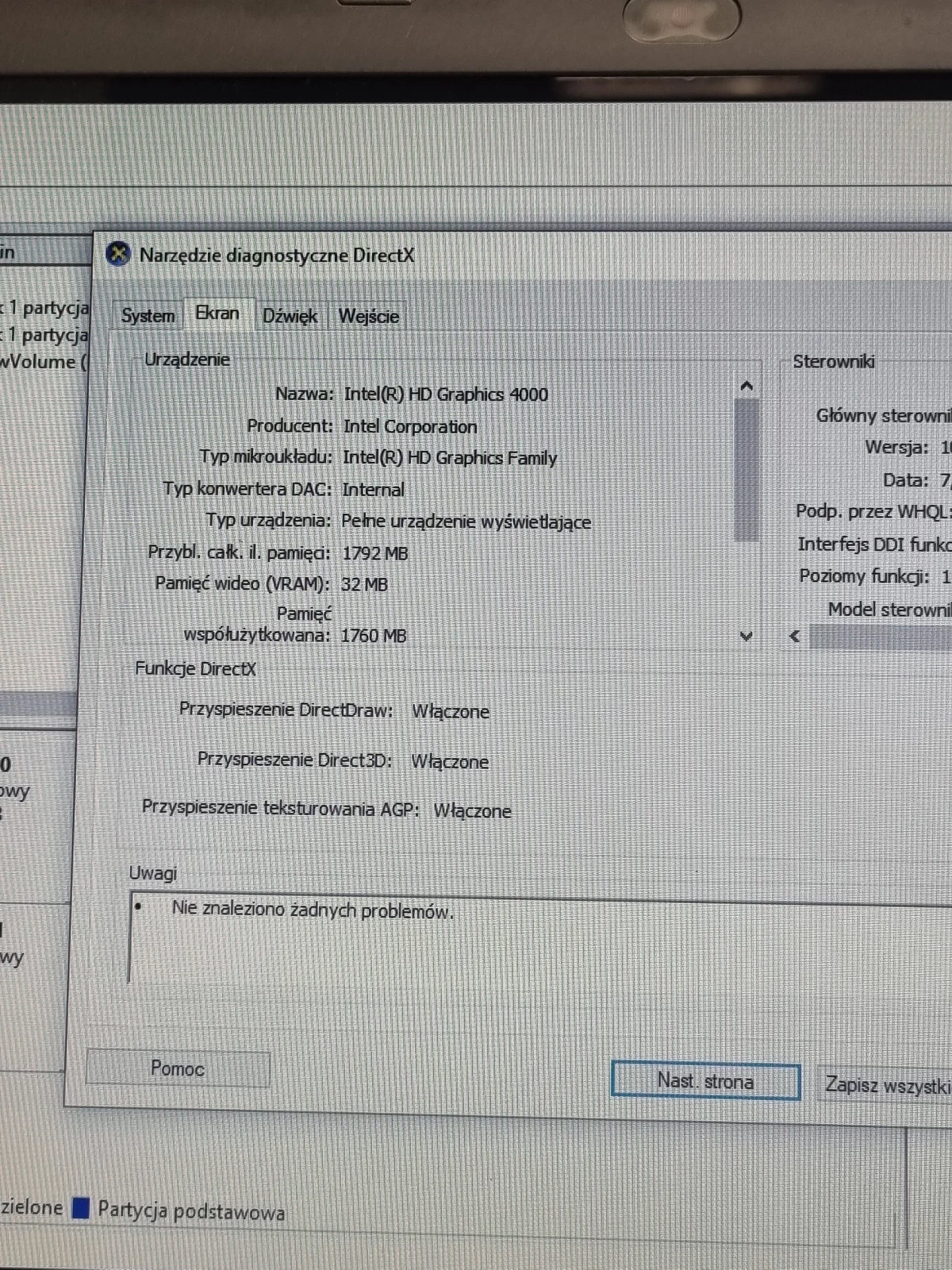
Task: Click the Pamięć wideo (VRAM) label
Action: [x=242, y=583]
